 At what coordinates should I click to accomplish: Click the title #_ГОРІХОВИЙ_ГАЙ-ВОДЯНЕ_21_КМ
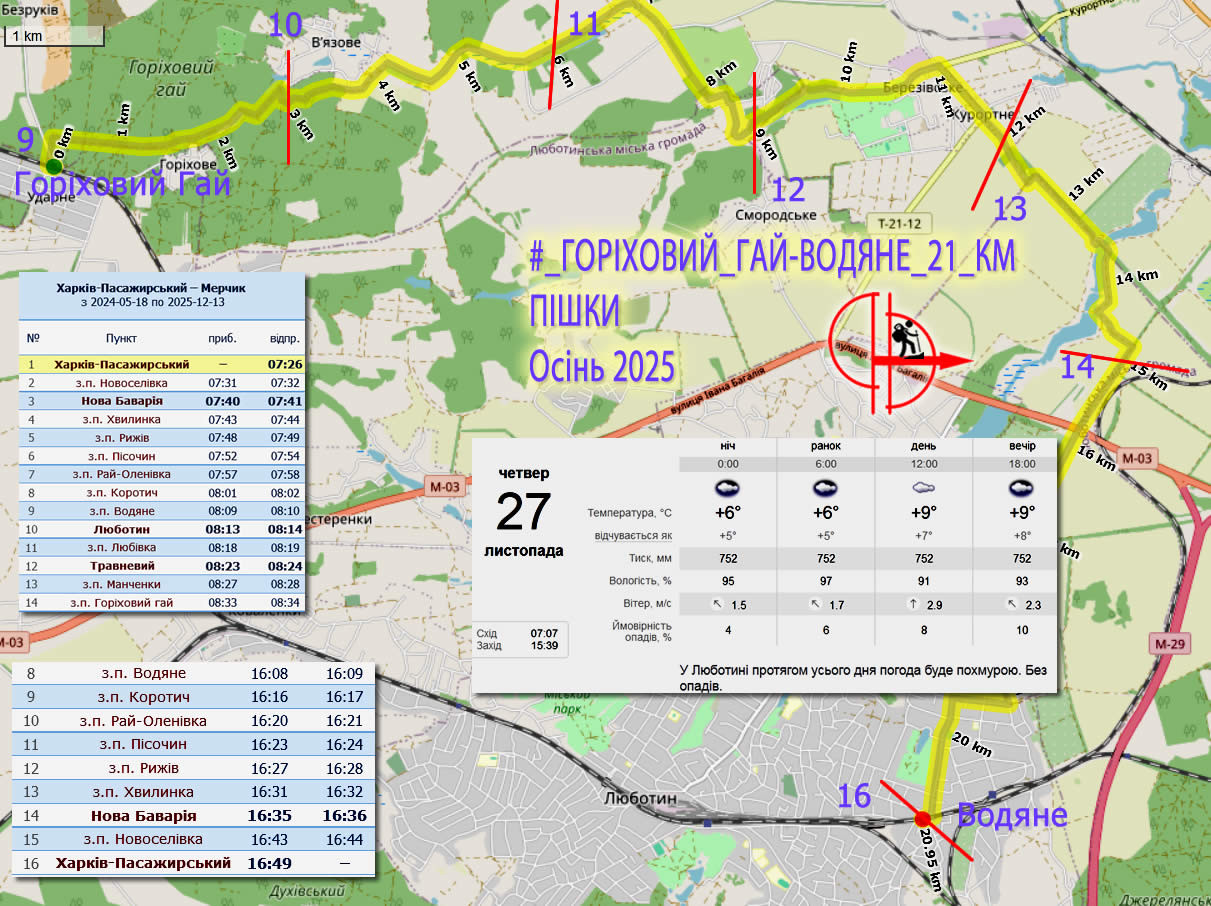coord(772,258)
